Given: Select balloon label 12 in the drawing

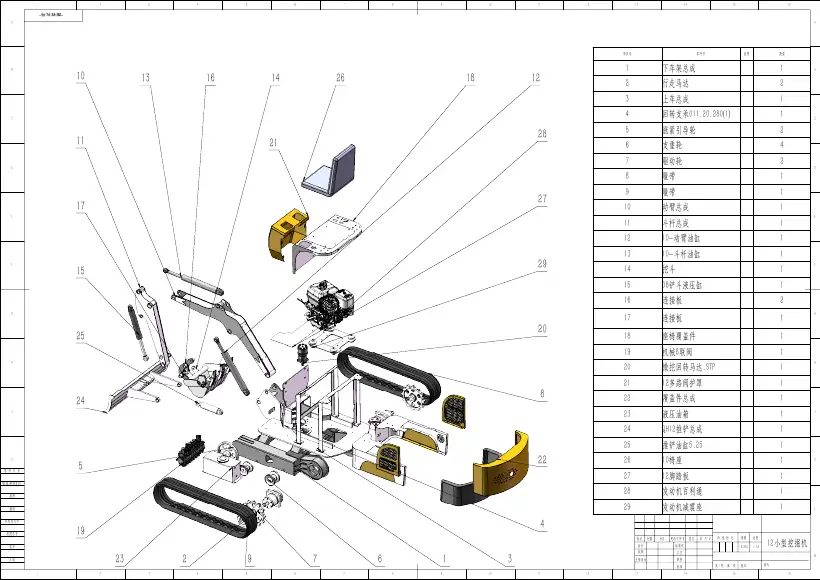Looking at the screenshot, I should [536, 78].
